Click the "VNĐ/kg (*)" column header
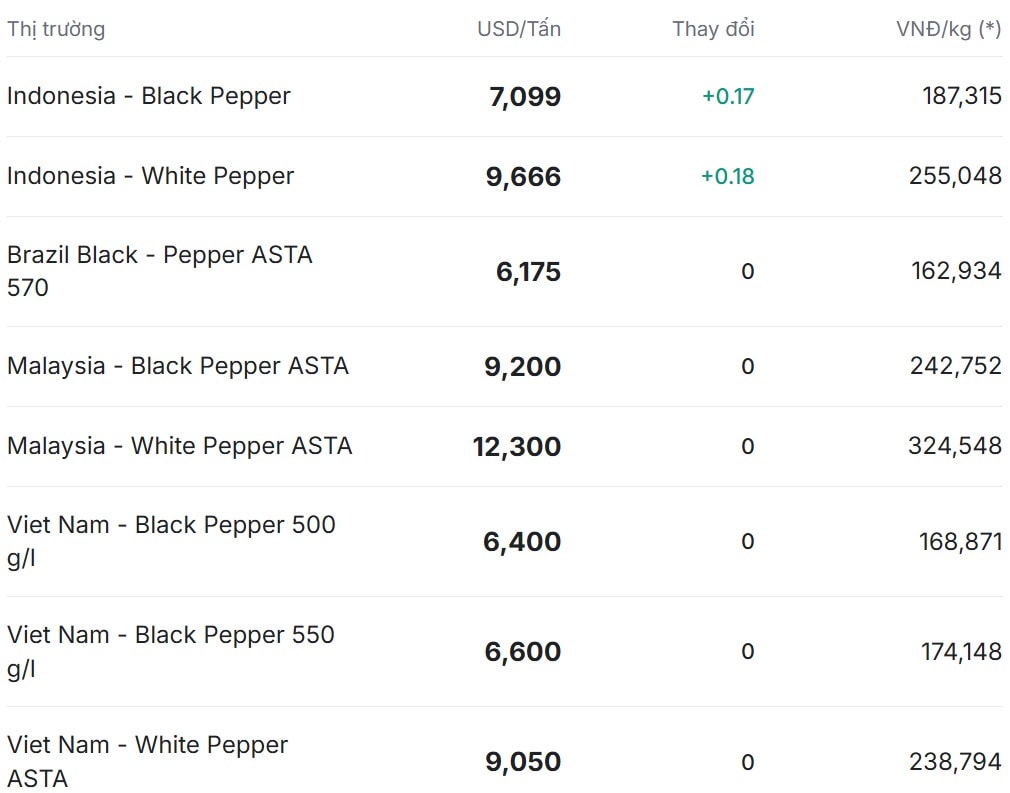Image resolution: width=1010 pixels, height=793 pixels. point(948,29)
